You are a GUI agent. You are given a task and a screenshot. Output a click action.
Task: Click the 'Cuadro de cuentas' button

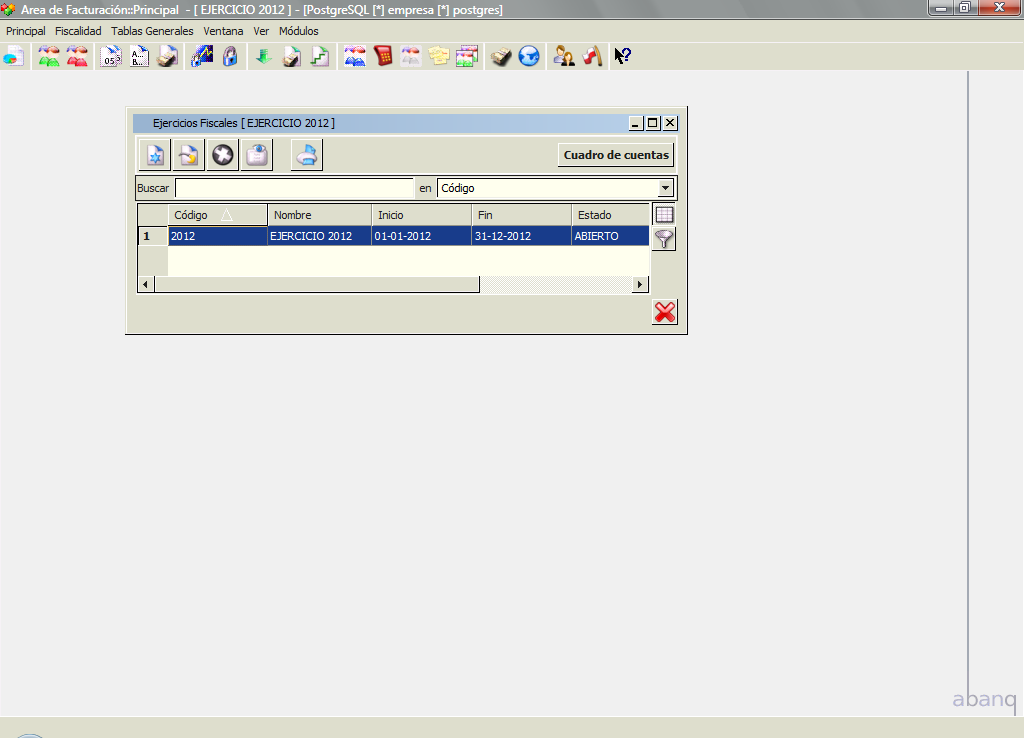click(616, 155)
